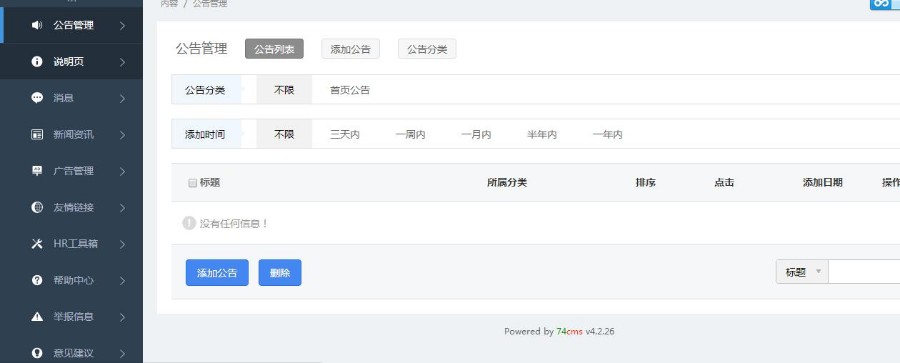Viewport: 900px width, 363px height.
Task: Expand the 友情链接 sidebar chevron
Action: pyautogui.click(x=122, y=207)
